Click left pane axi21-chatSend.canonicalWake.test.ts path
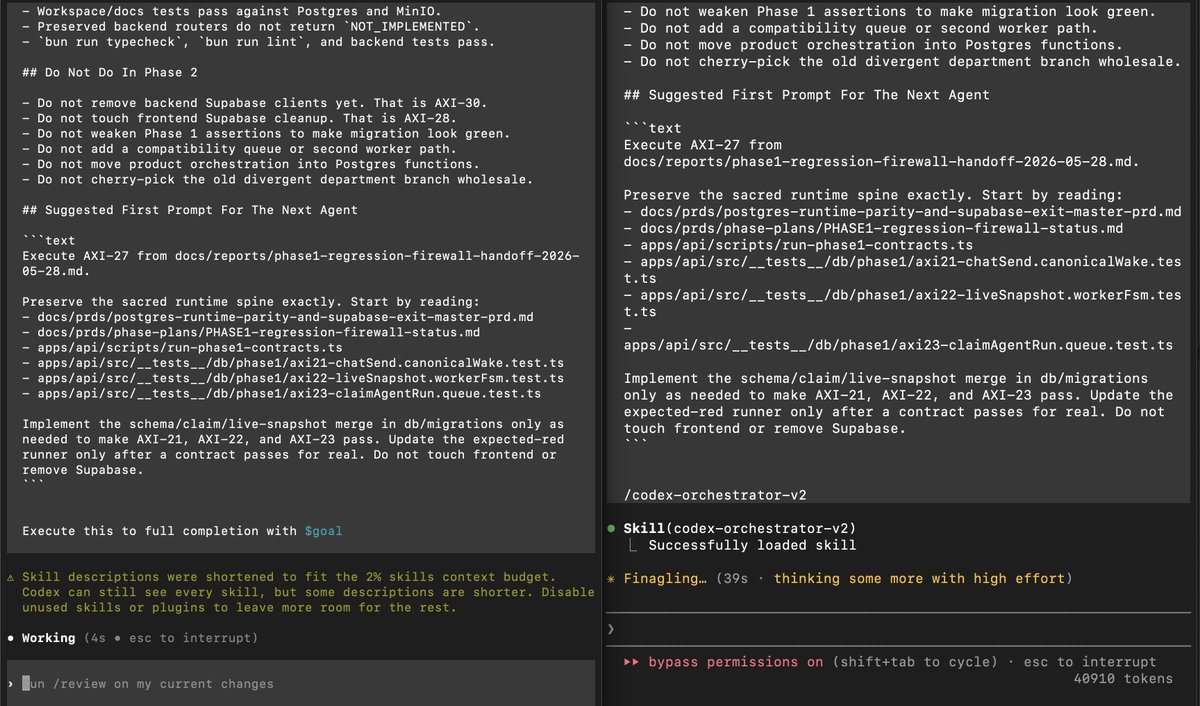Screen dimensions: 1200x706 [300, 362]
